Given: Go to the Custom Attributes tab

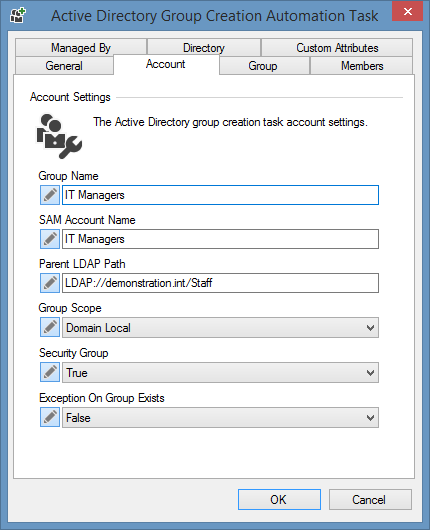Looking at the screenshot, I should coord(337,47).
